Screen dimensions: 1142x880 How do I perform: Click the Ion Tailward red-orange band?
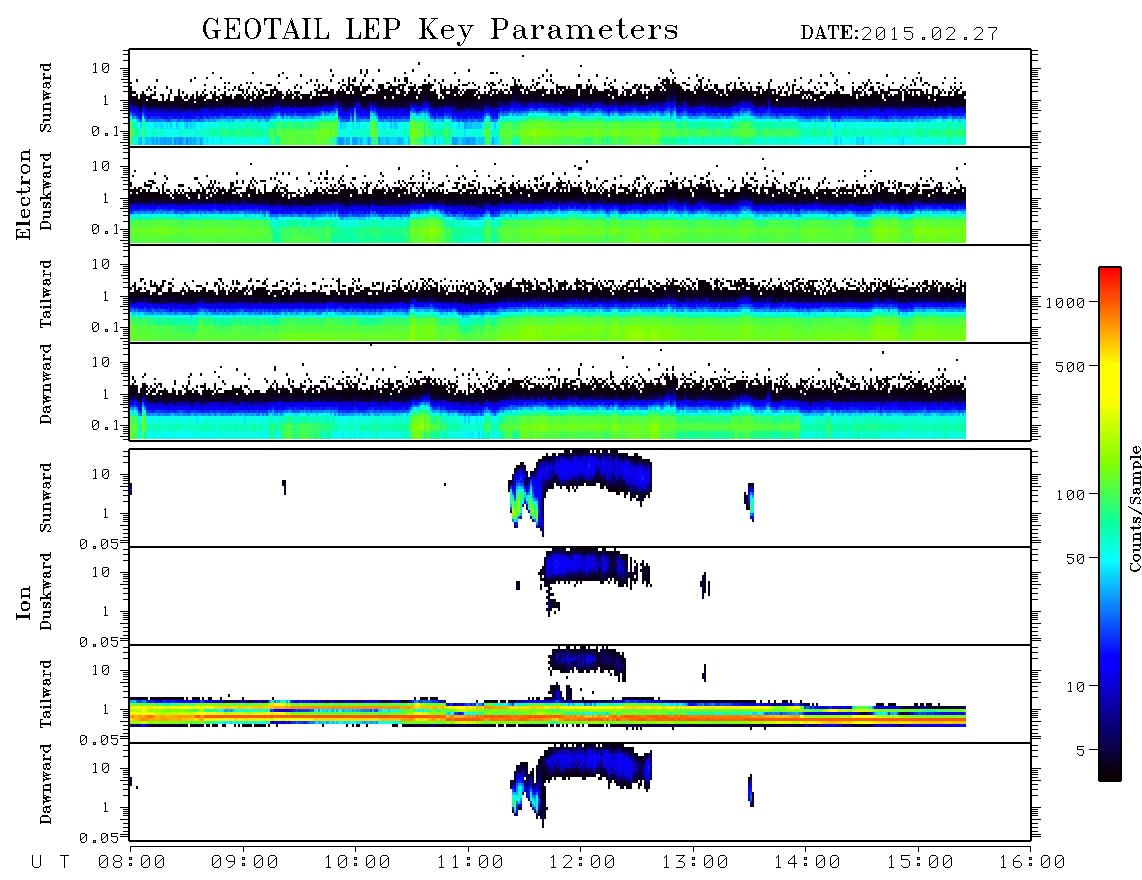(546, 718)
